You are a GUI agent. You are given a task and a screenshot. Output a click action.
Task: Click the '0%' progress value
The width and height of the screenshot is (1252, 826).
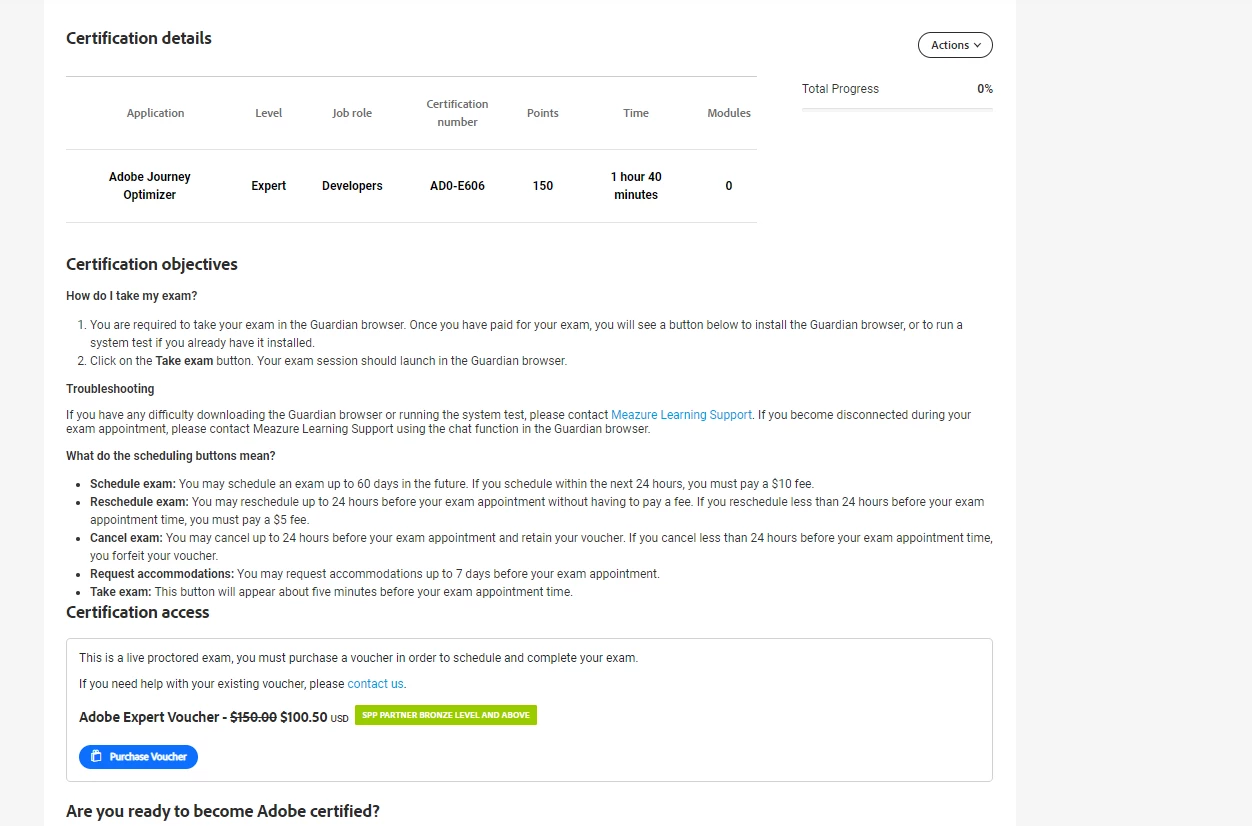pos(985,89)
